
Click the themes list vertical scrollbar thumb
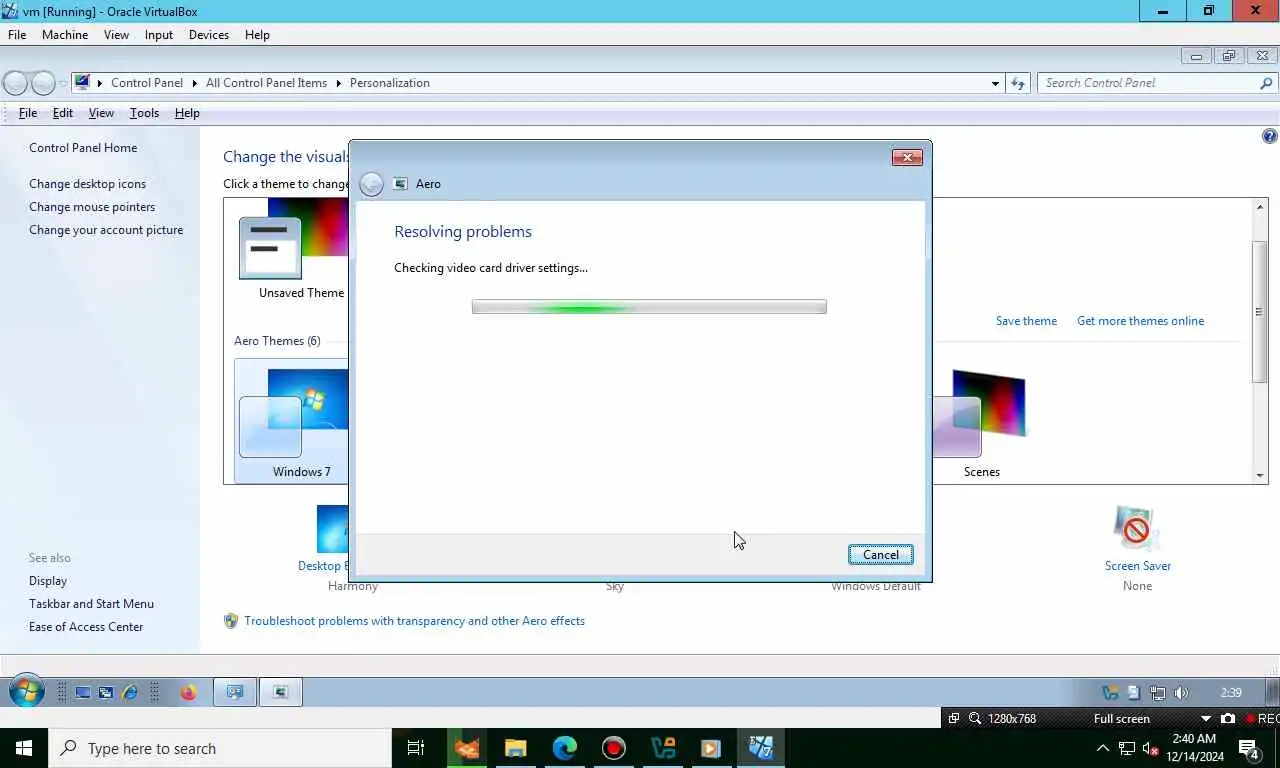[1260, 311]
